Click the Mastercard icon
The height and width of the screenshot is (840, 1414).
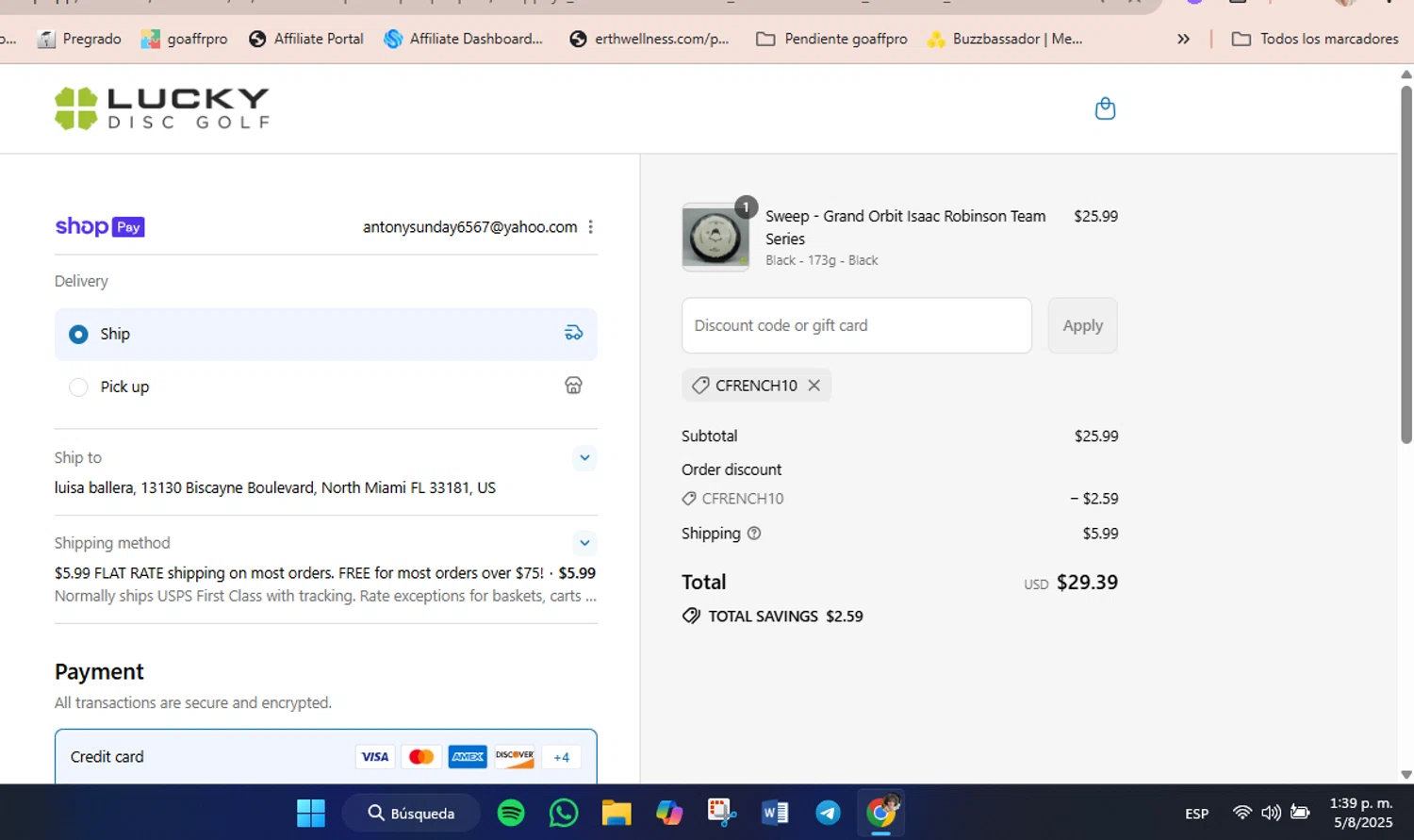pyautogui.click(x=421, y=756)
